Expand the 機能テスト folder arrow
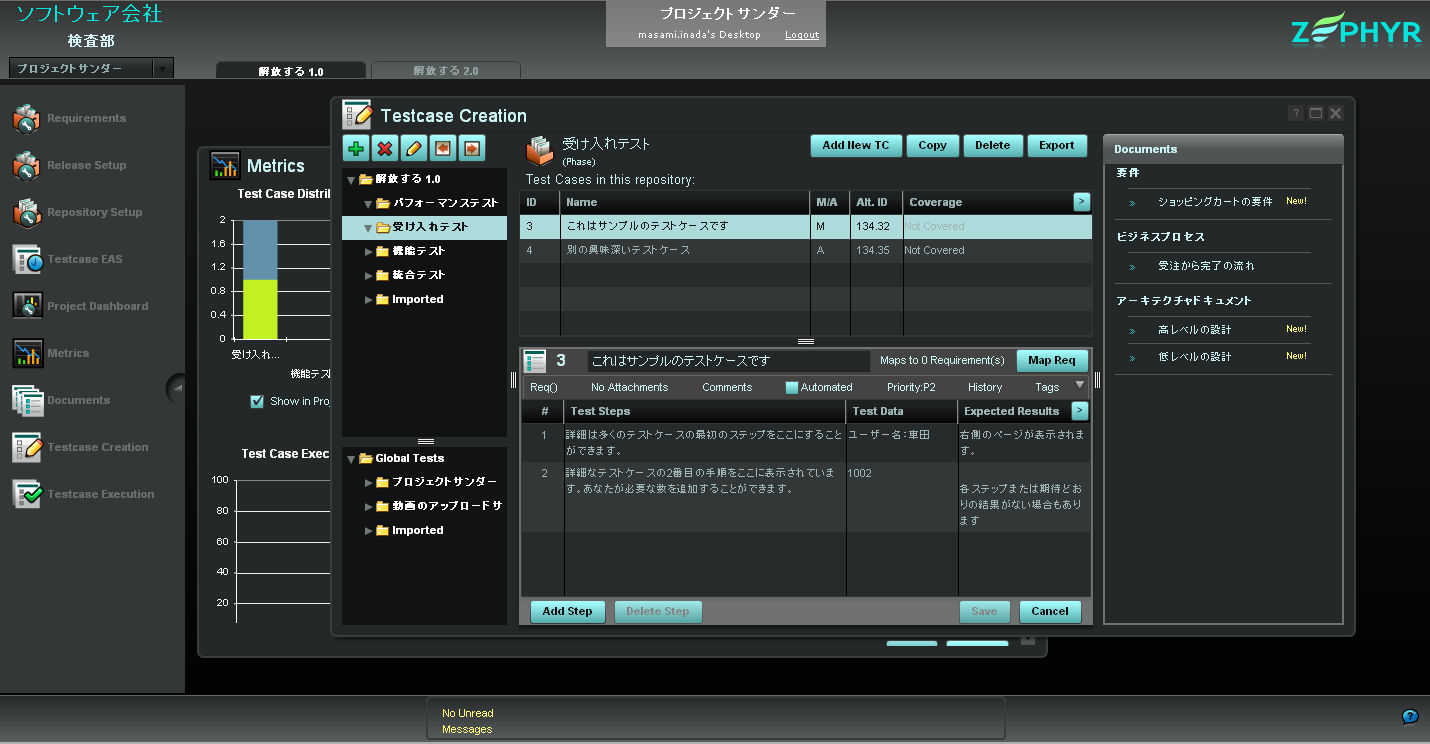Screen dimensions: 1430x744 [x=368, y=251]
